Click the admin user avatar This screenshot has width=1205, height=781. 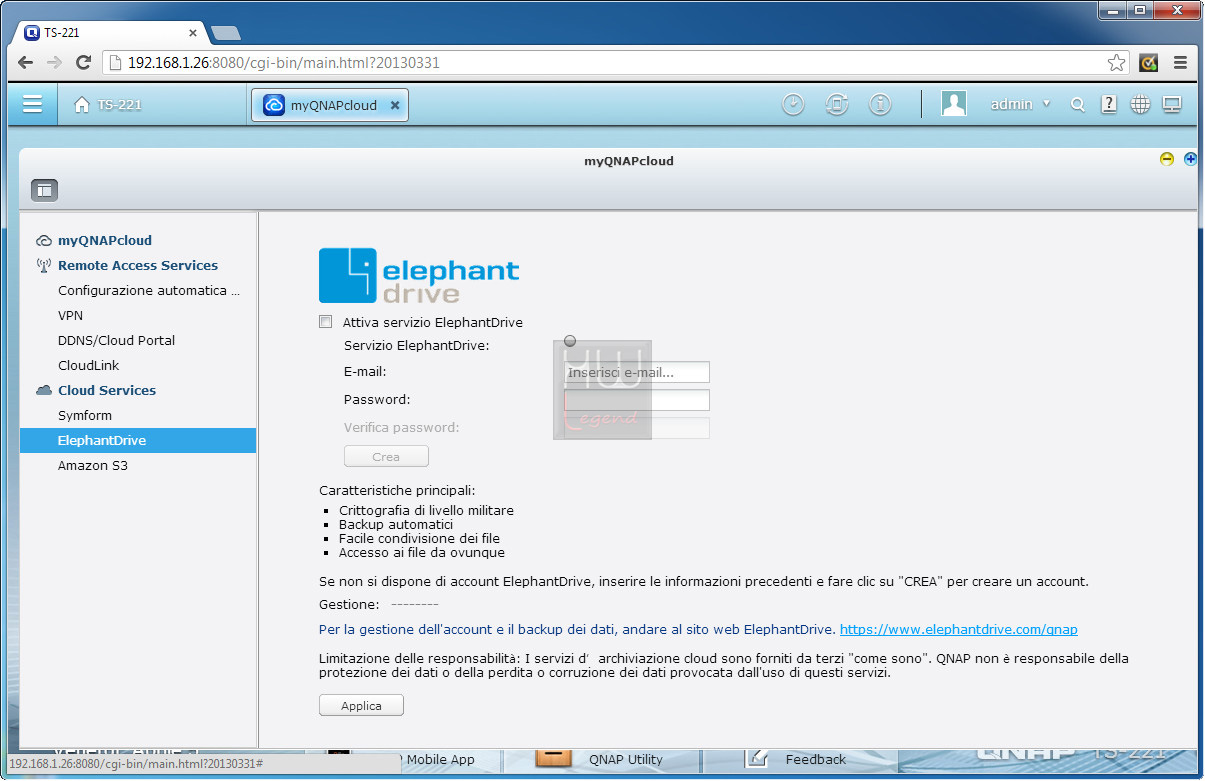(954, 104)
